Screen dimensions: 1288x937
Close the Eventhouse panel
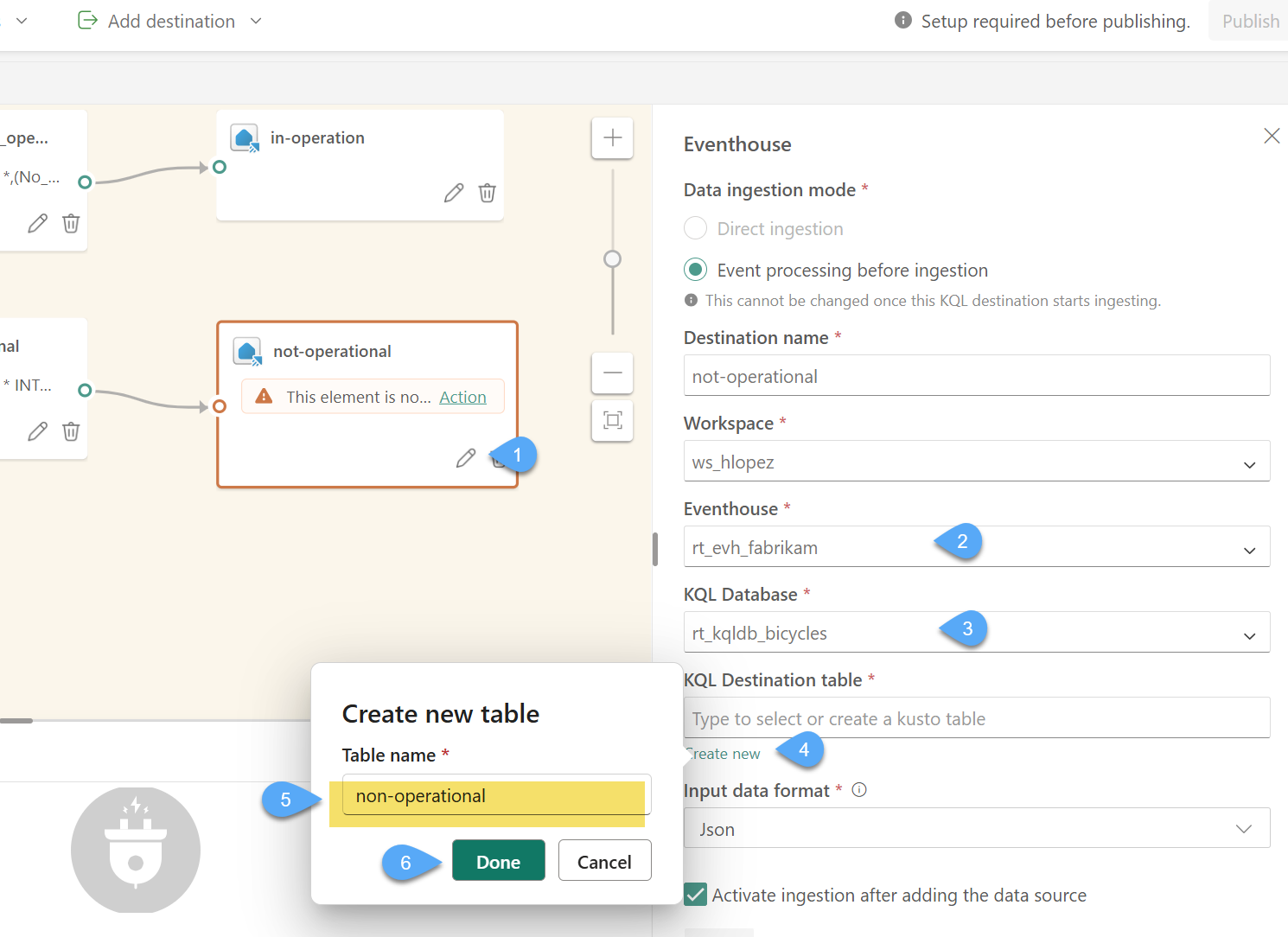pyautogui.click(x=1271, y=136)
